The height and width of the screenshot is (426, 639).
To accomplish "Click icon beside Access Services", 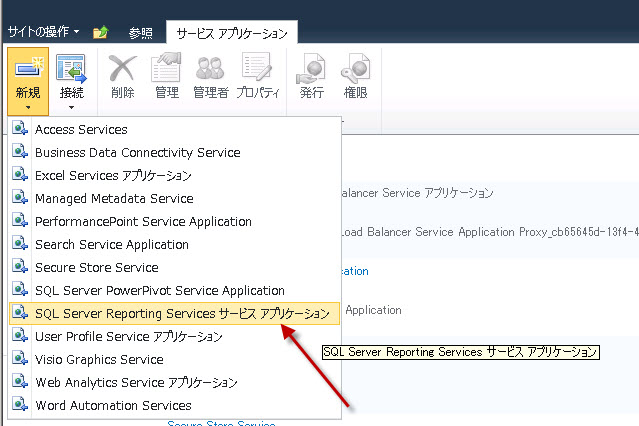I will pyautogui.click(x=20, y=128).
